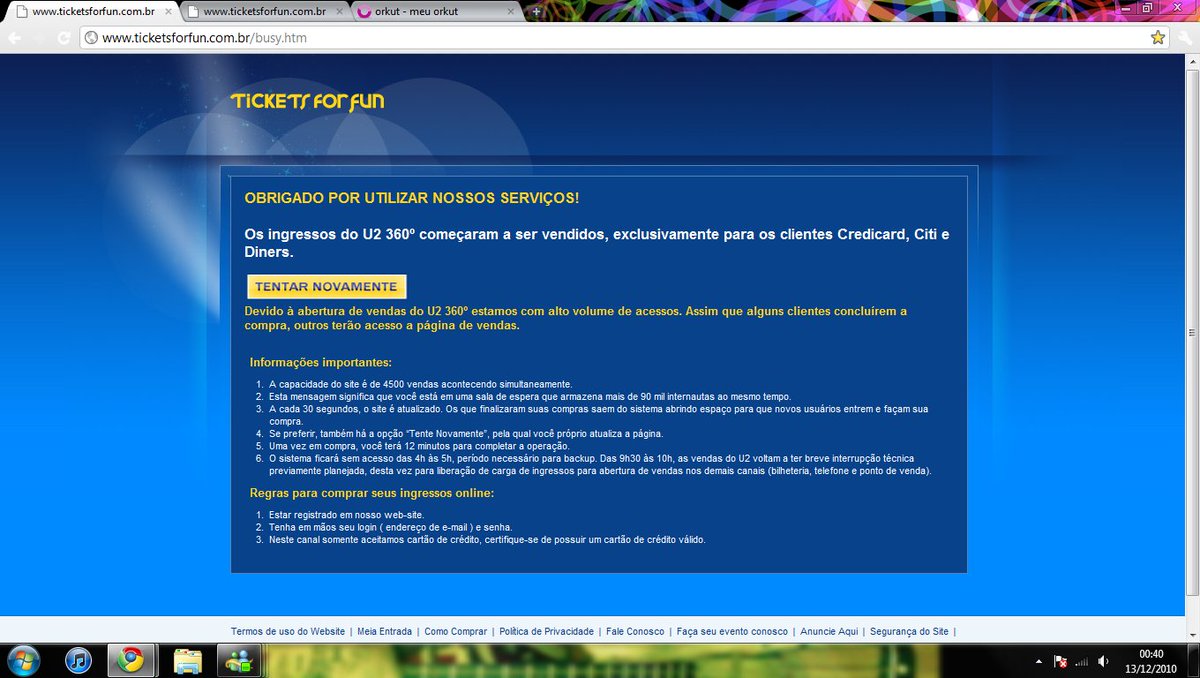Click the TENTAR NOVAMENTE button
The image size is (1200, 678).
click(326, 287)
